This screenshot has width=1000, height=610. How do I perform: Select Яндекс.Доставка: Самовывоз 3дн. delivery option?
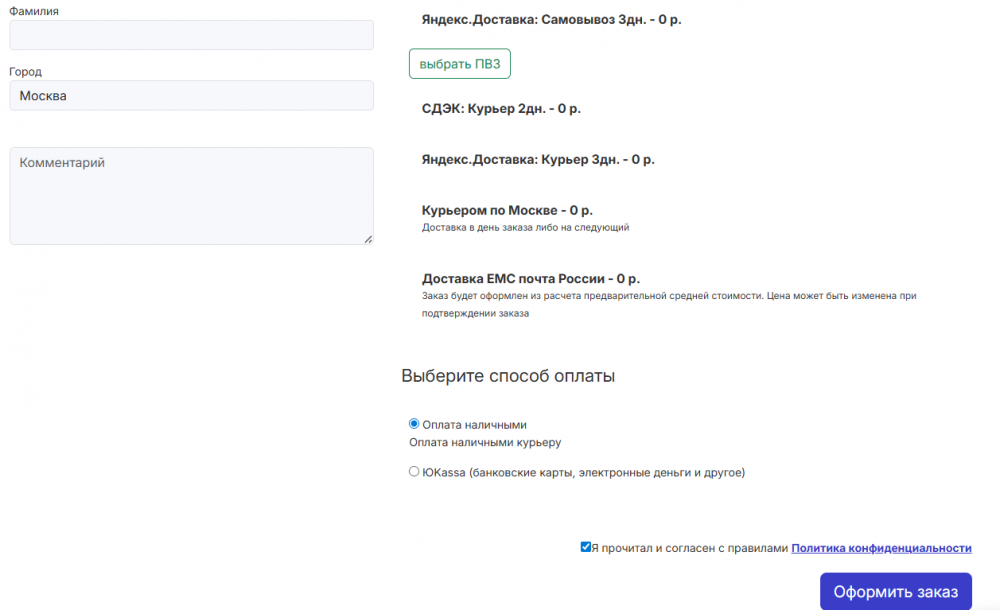(x=551, y=19)
